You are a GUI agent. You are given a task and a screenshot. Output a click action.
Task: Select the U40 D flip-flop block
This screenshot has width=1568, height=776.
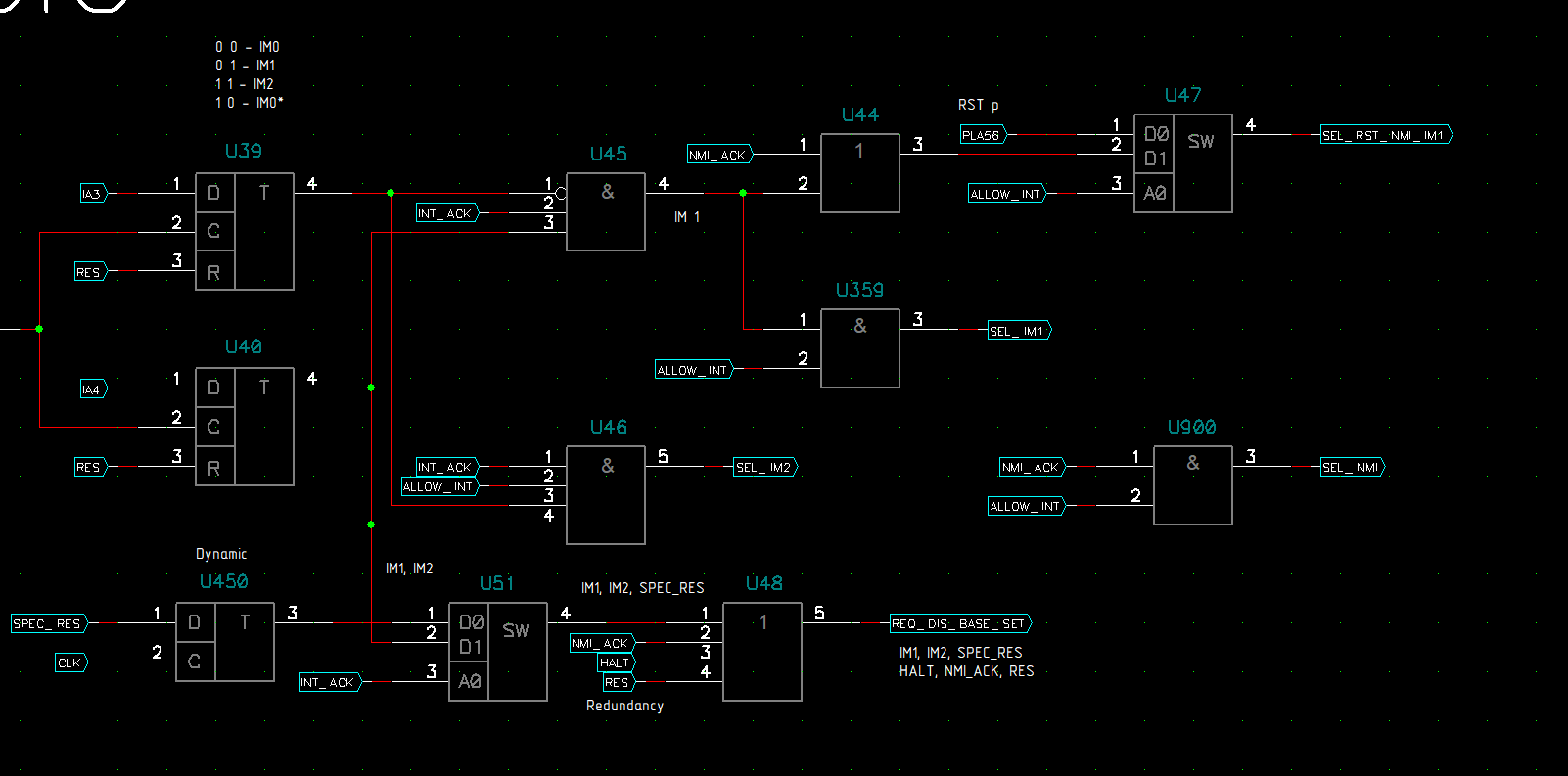(245, 427)
